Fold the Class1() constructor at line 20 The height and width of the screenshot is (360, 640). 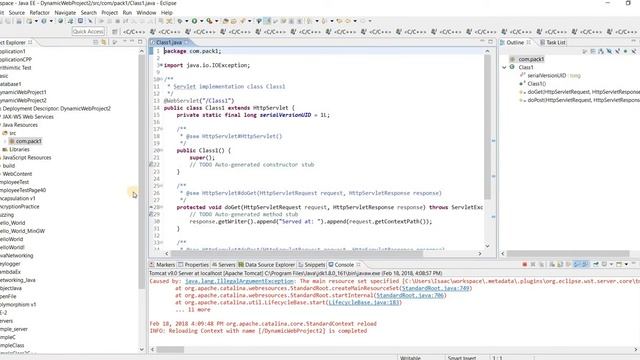click(x=162, y=150)
